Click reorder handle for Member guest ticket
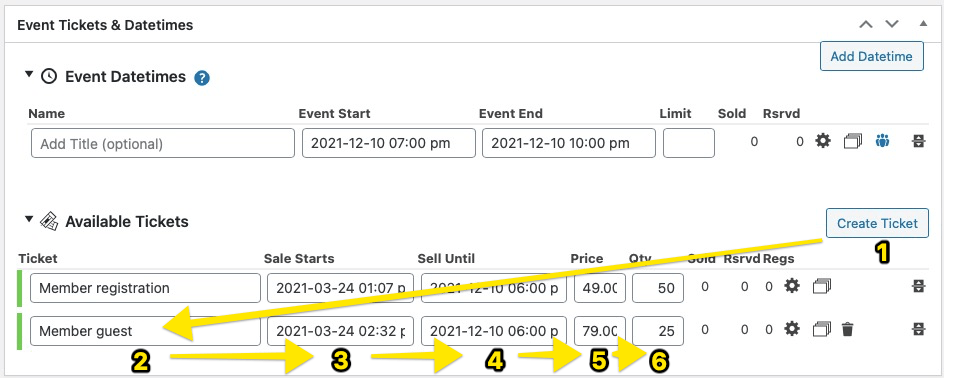Image resolution: width=964 pixels, height=378 pixels. [x=919, y=329]
